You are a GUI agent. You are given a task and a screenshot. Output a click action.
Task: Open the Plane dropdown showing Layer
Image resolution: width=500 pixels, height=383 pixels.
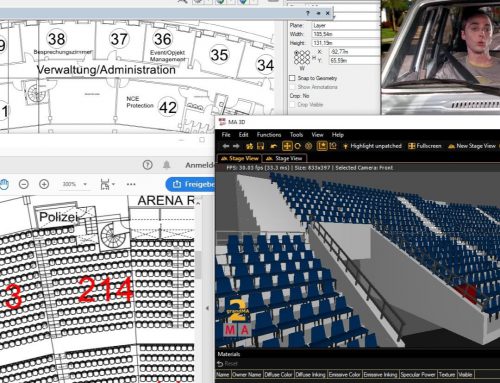click(x=346, y=25)
